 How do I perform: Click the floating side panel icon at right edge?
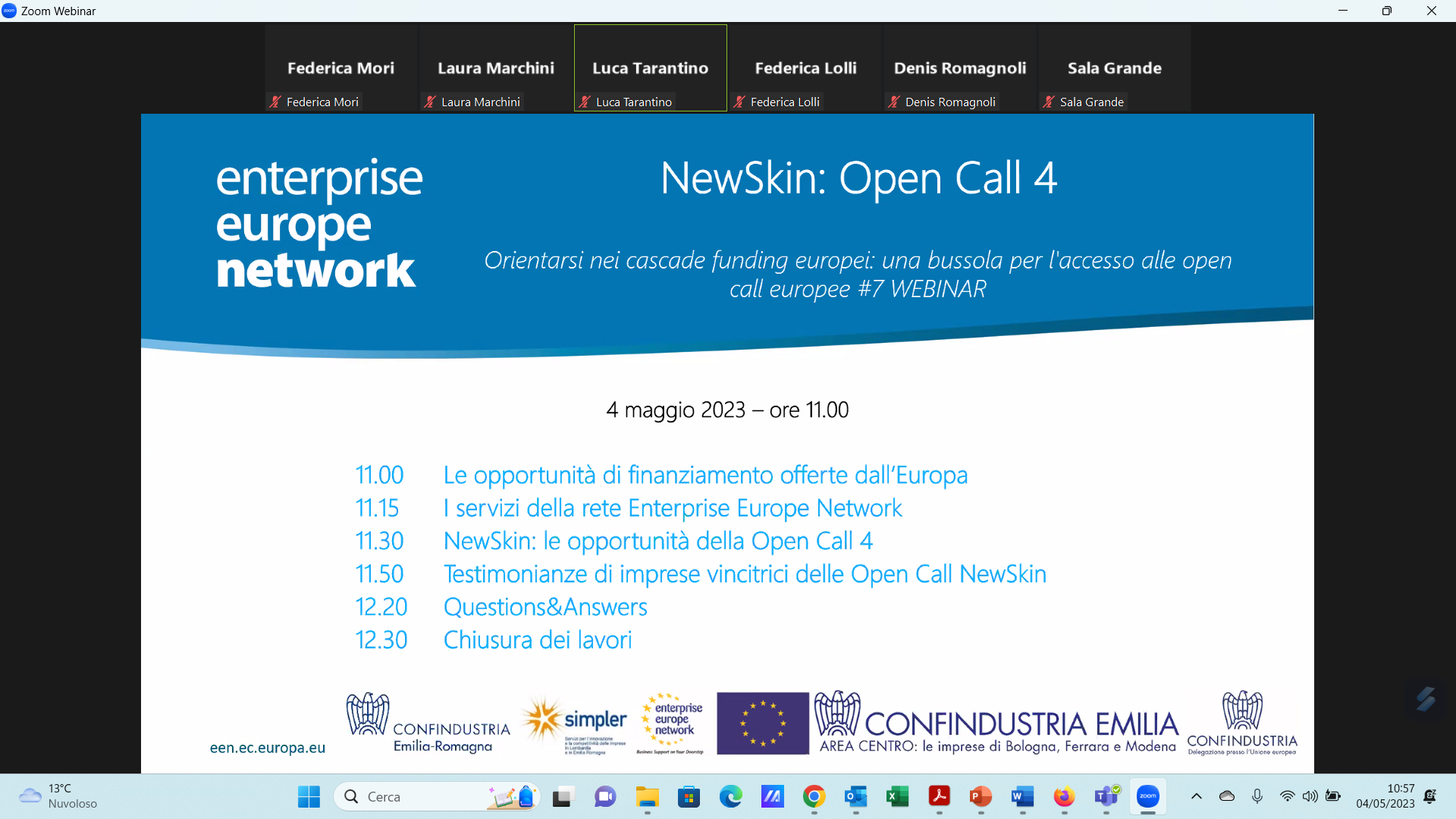click(x=1426, y=698)
